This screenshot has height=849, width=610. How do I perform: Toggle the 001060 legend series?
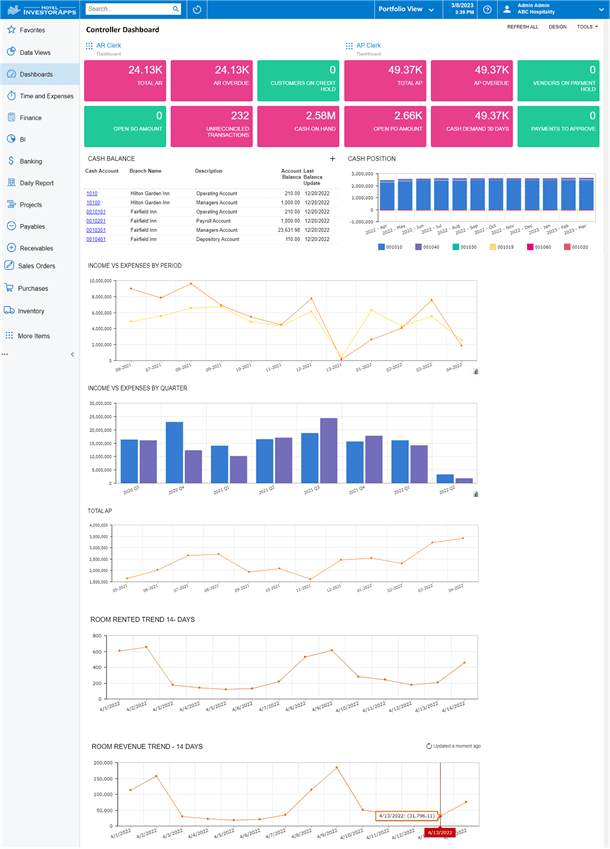pos(539,247)
